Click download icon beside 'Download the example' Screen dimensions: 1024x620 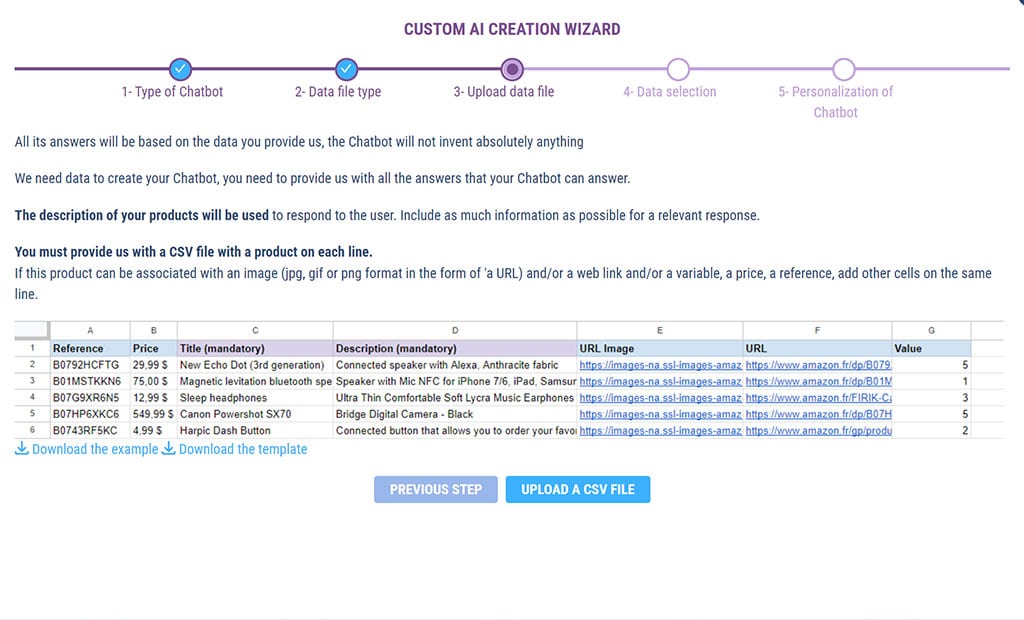22,449
